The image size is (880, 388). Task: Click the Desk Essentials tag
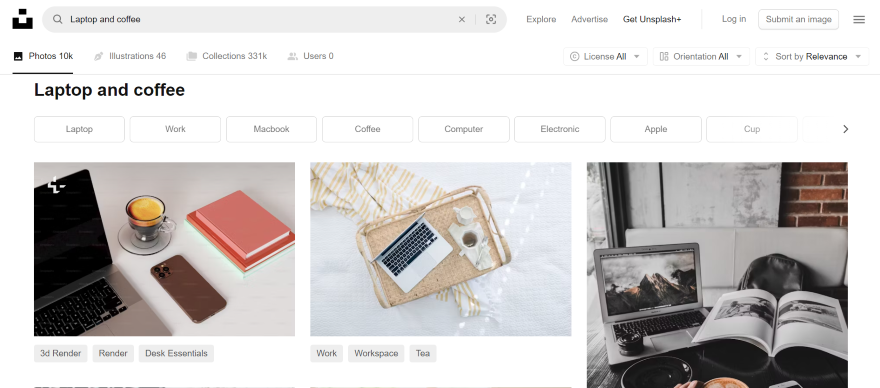pyautogui.click(x=176, y=353)
